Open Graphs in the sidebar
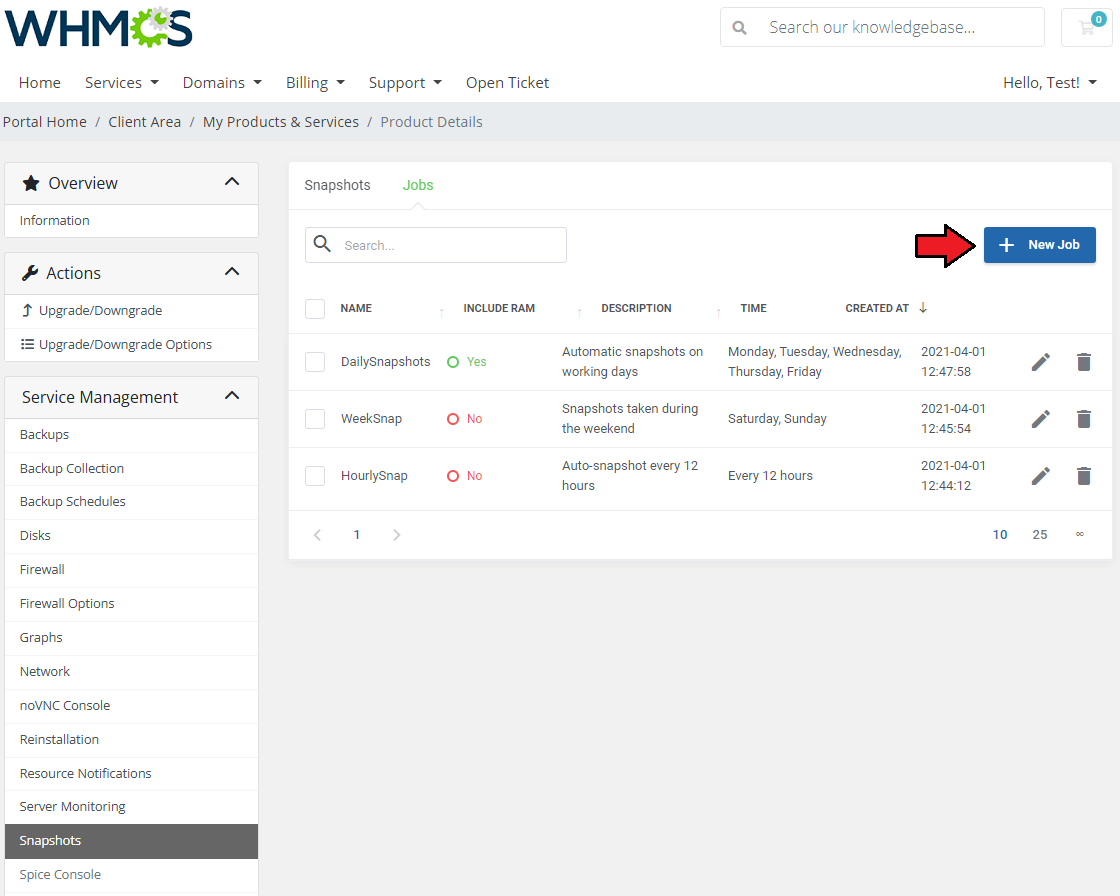 pos(131,638)
